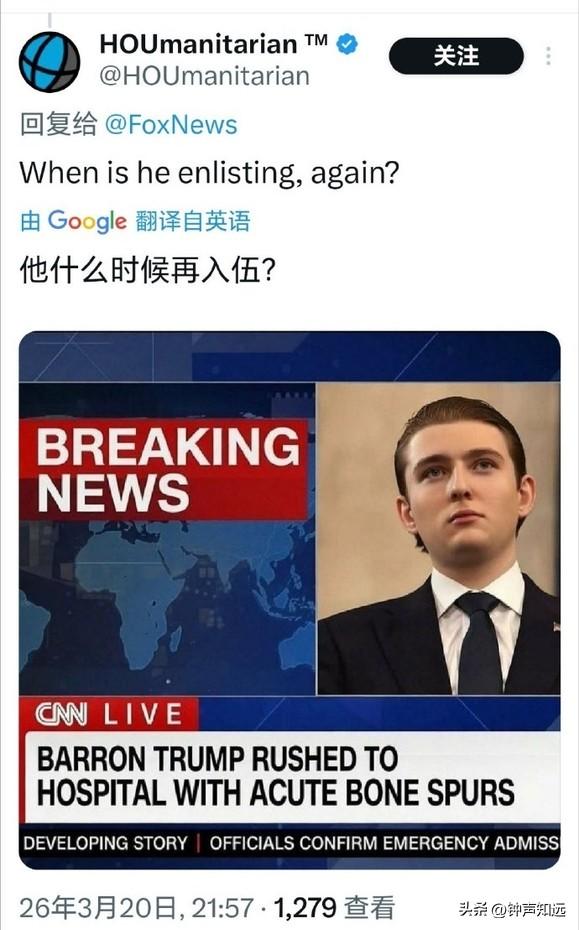579x930 pixels.
Task: Open the three-dot more options menu
Action: coord(548,56)
